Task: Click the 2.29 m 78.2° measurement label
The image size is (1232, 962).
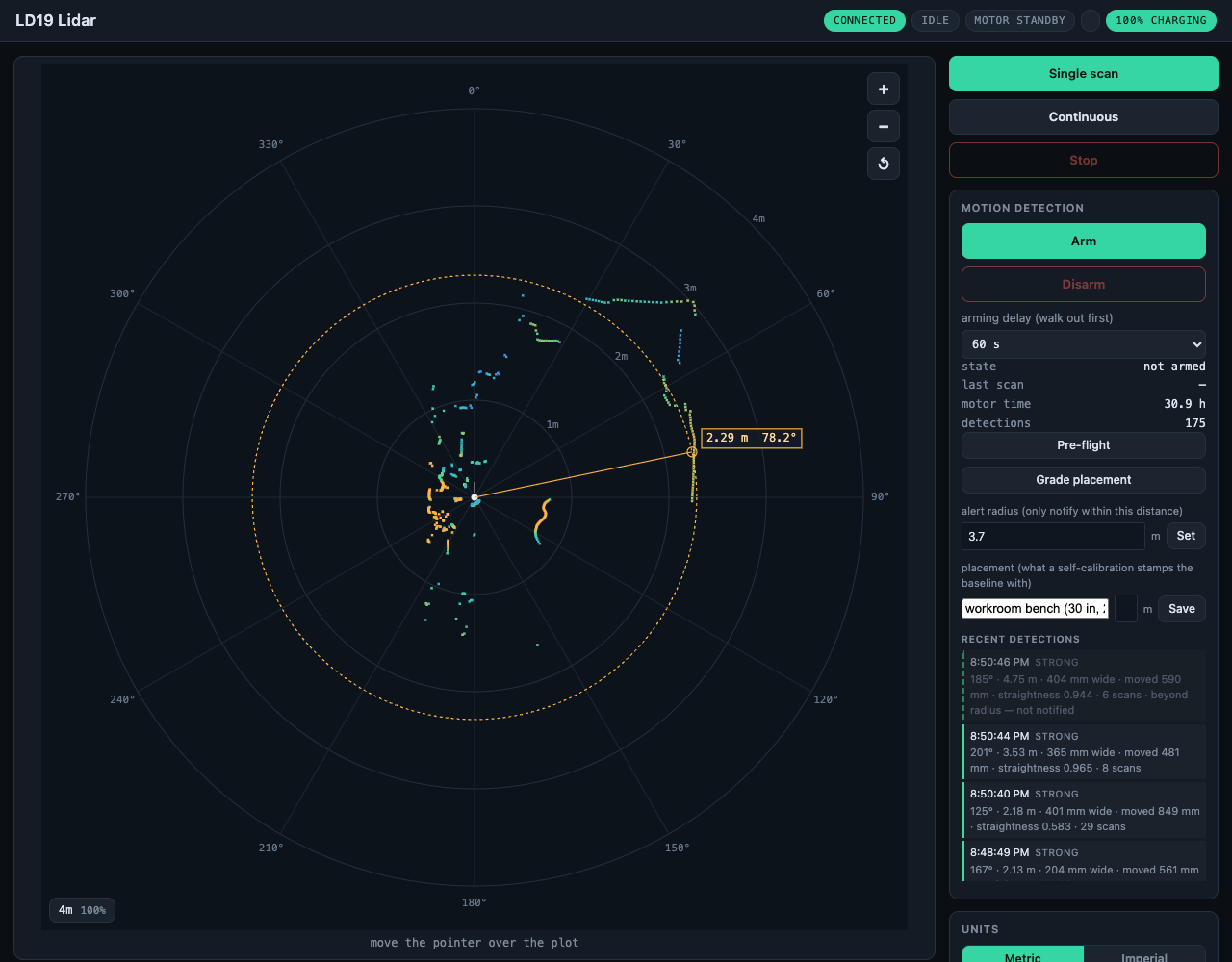Action: point(752,439)
